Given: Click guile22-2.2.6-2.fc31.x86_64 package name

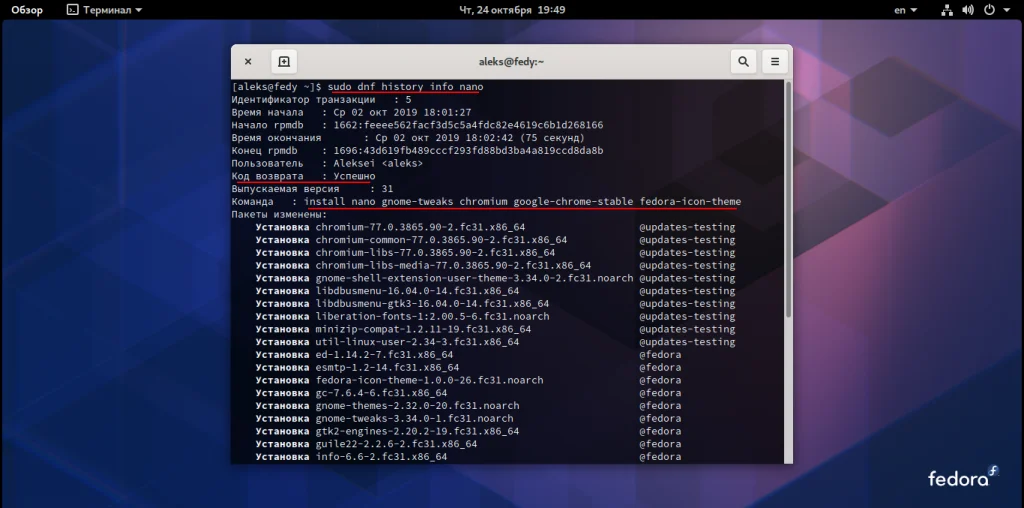Looking at the screenshot, I should [396, 444].
